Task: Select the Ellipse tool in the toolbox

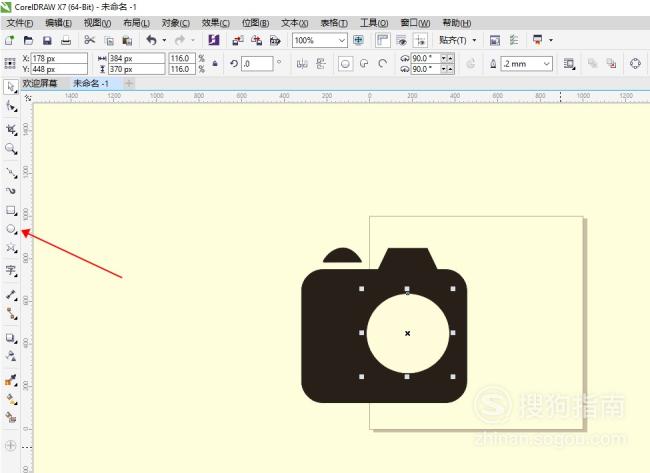Action: coord(11,229)
